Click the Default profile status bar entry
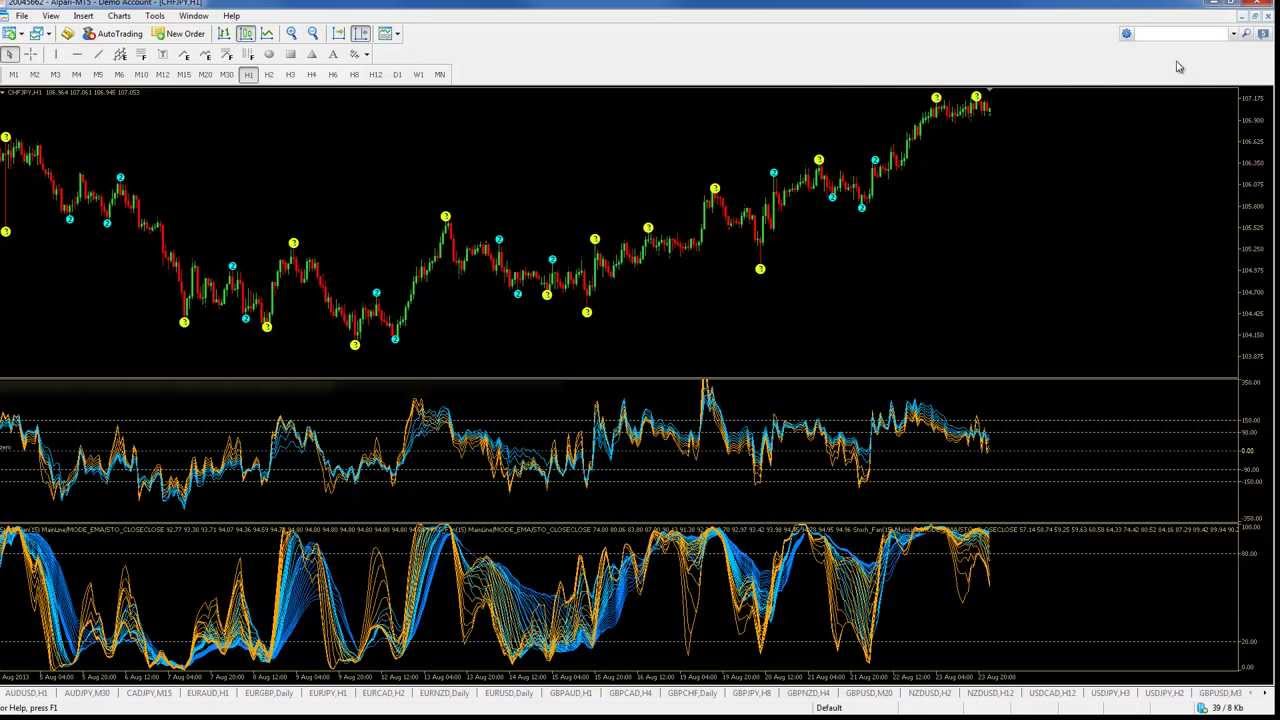1280x720 pixels. click(829, 708)
